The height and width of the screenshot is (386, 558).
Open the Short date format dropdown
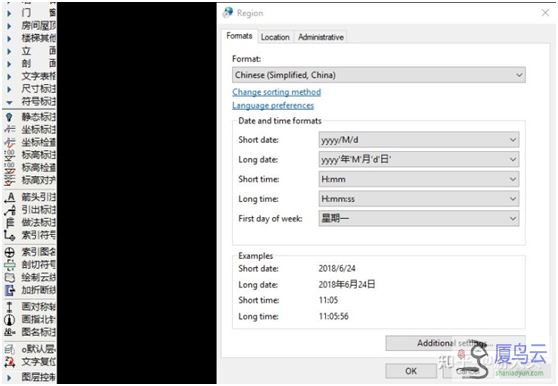tap(419, 140)
